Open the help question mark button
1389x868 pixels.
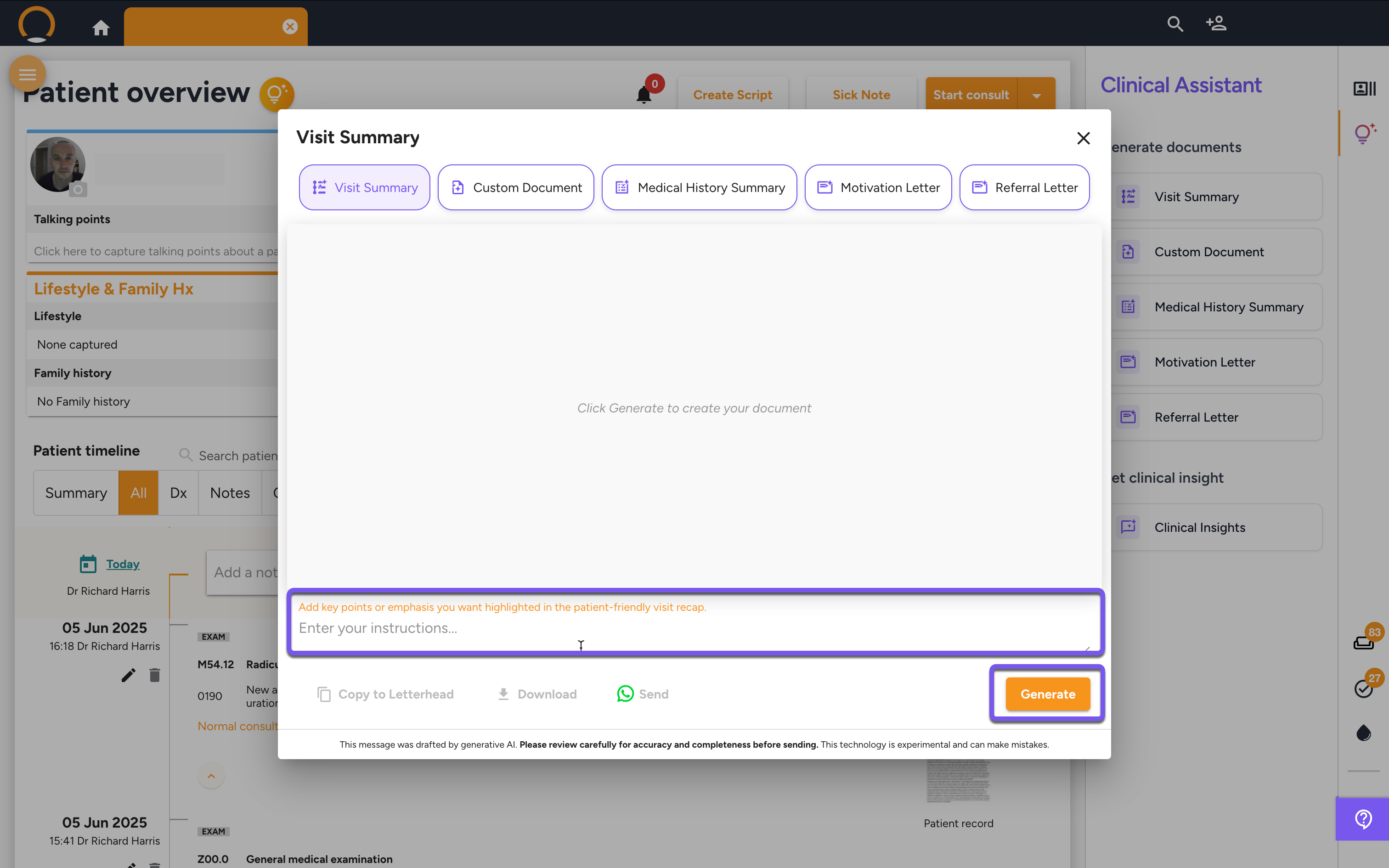(1363, 818)
